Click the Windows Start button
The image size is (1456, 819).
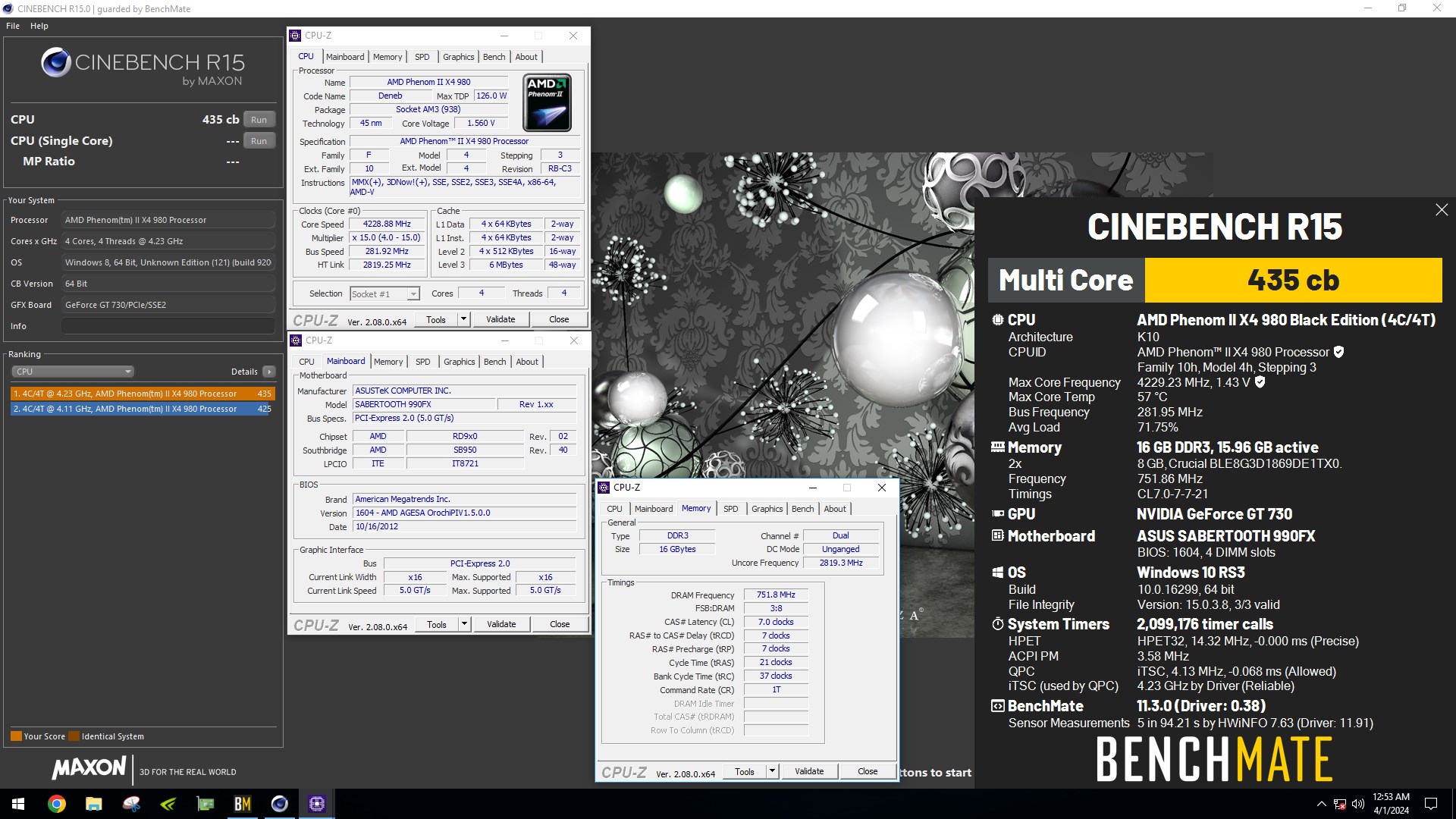click(x=18, y=804)
